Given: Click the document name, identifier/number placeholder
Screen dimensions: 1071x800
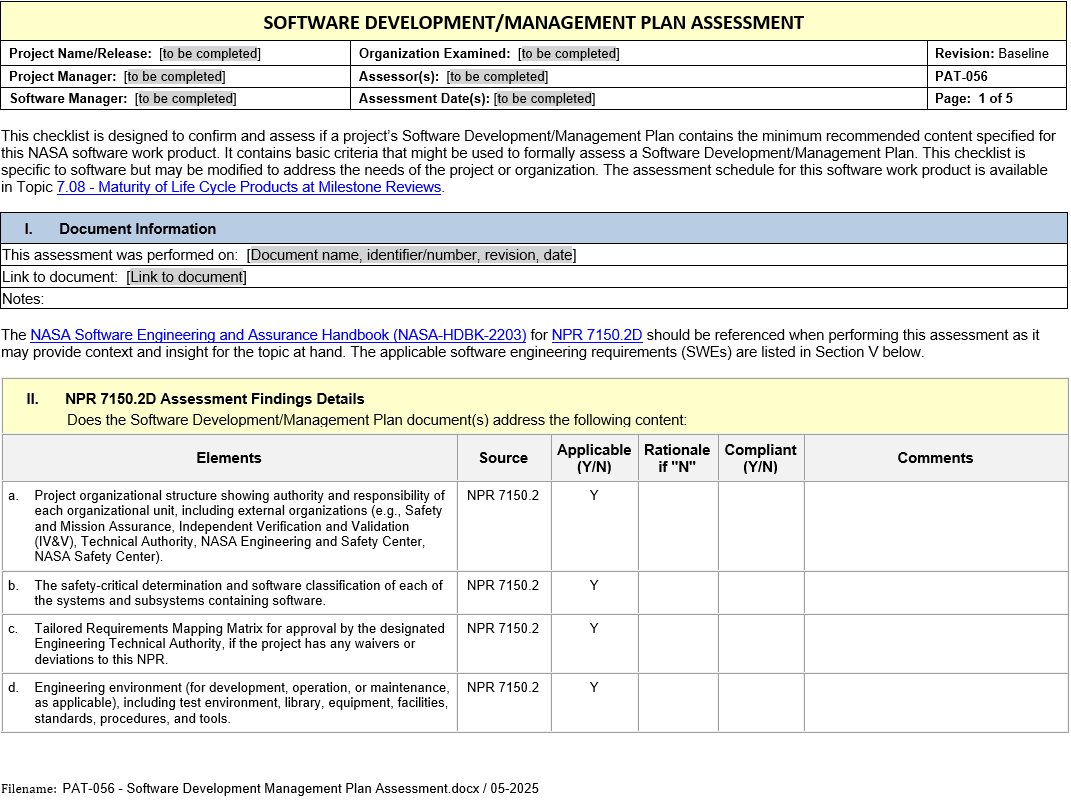Looking at the screenshot, I should tap(411, 255).
